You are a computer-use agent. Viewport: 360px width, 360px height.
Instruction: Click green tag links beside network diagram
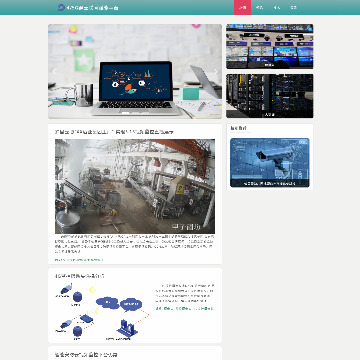(184, 309)
